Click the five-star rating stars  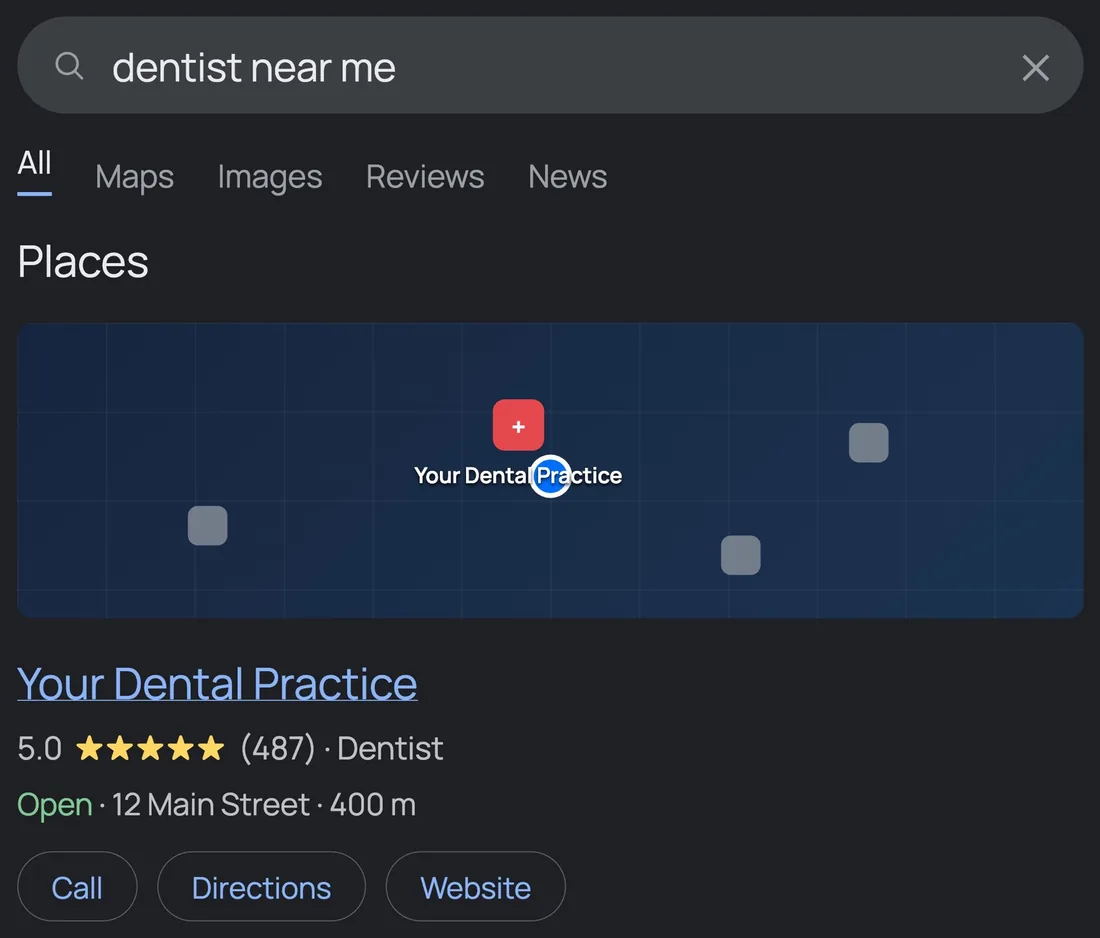tap(150, 748)
